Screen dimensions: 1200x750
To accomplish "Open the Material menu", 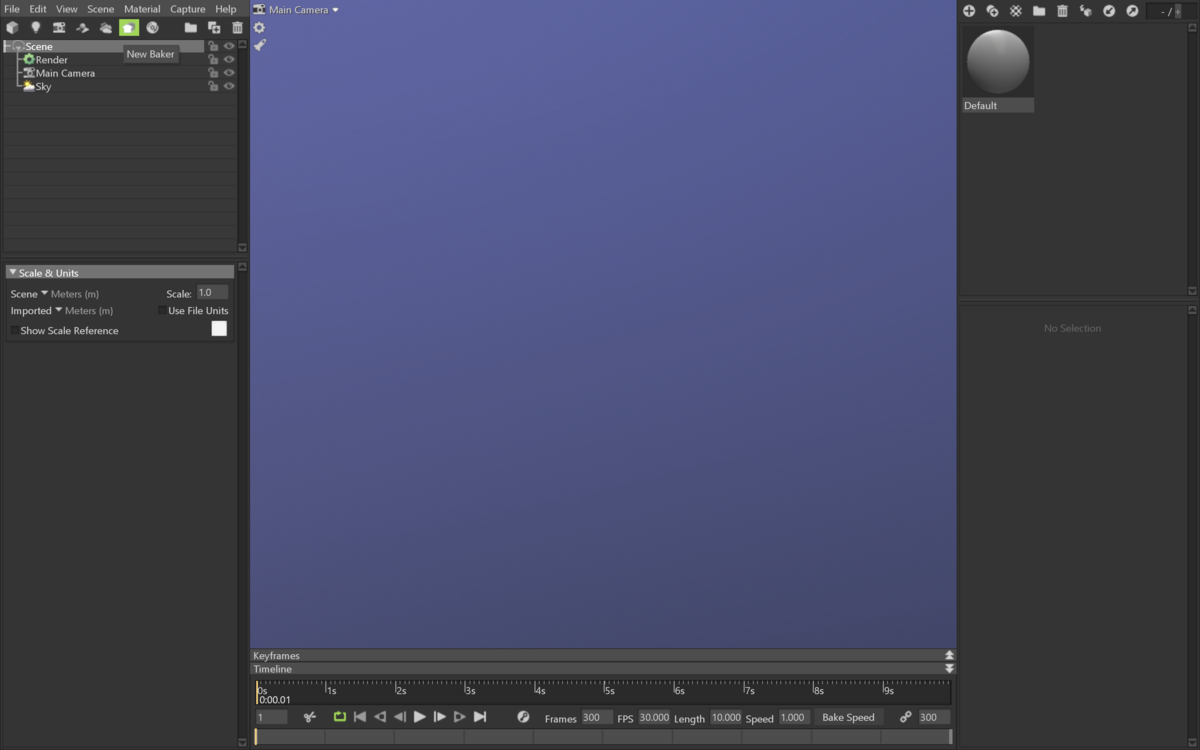I will 142,8.
